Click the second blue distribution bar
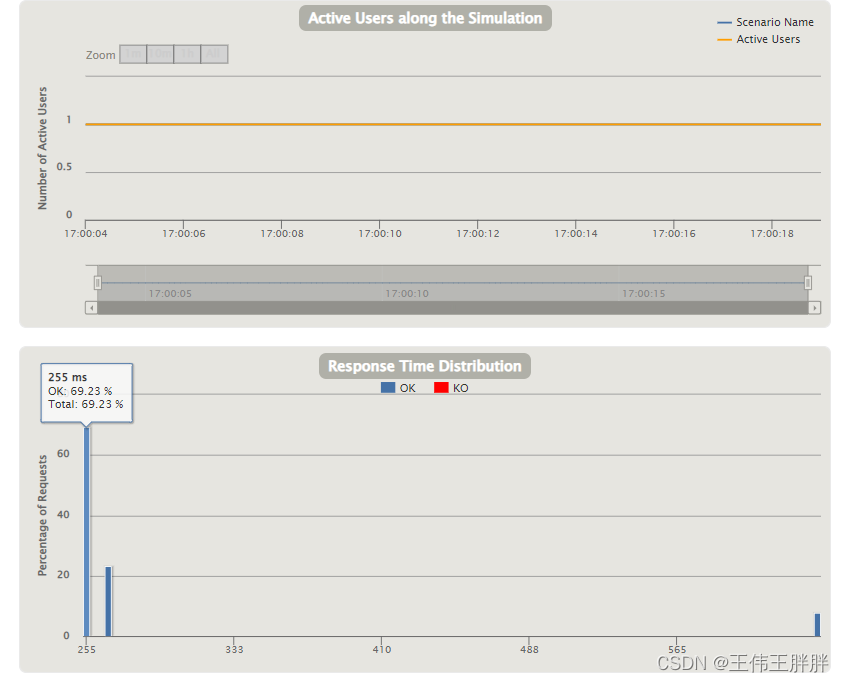Screen dimensions: 844x682 [108, 601]
